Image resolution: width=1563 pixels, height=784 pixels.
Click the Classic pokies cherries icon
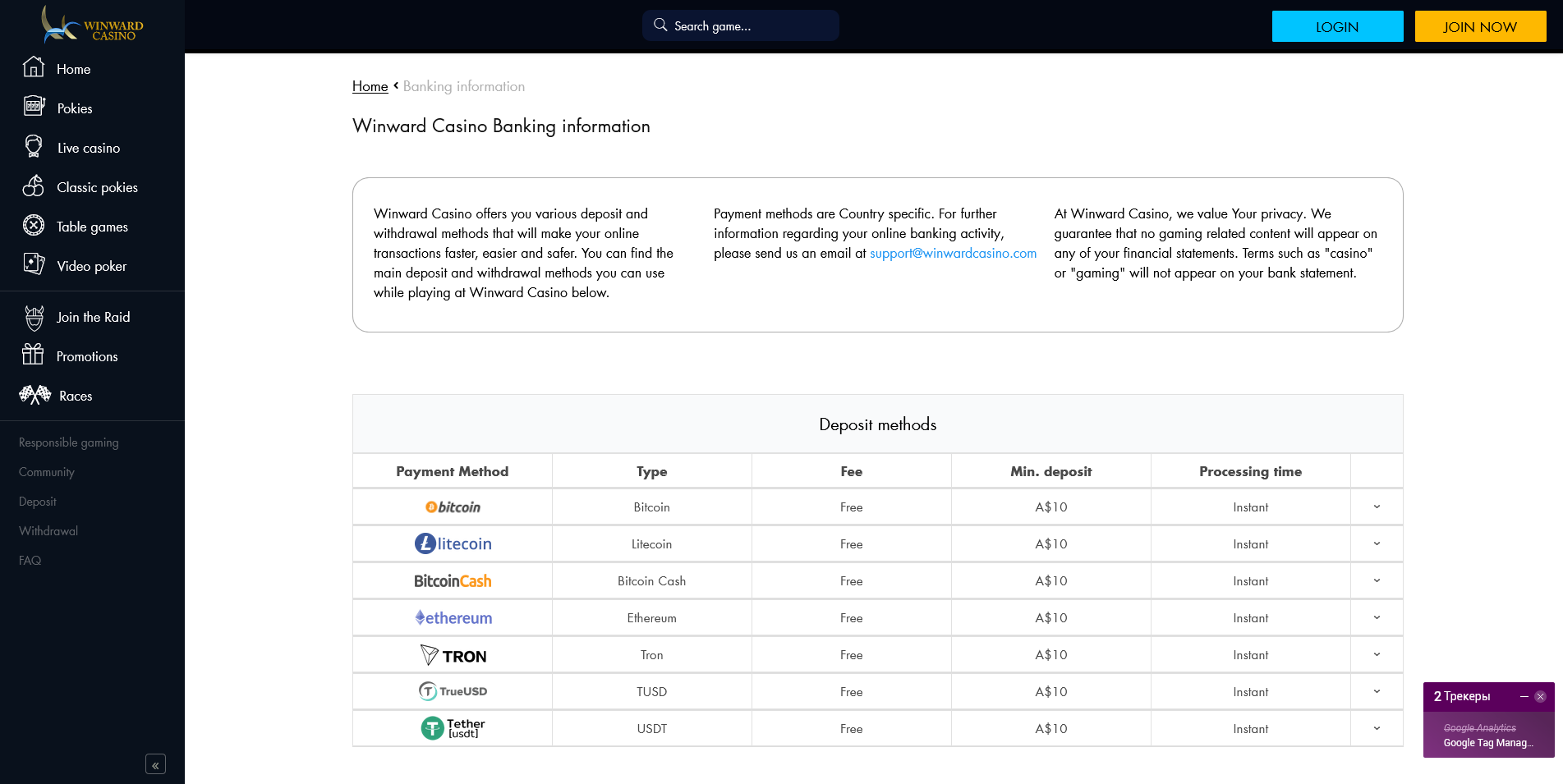pos(34,186)
